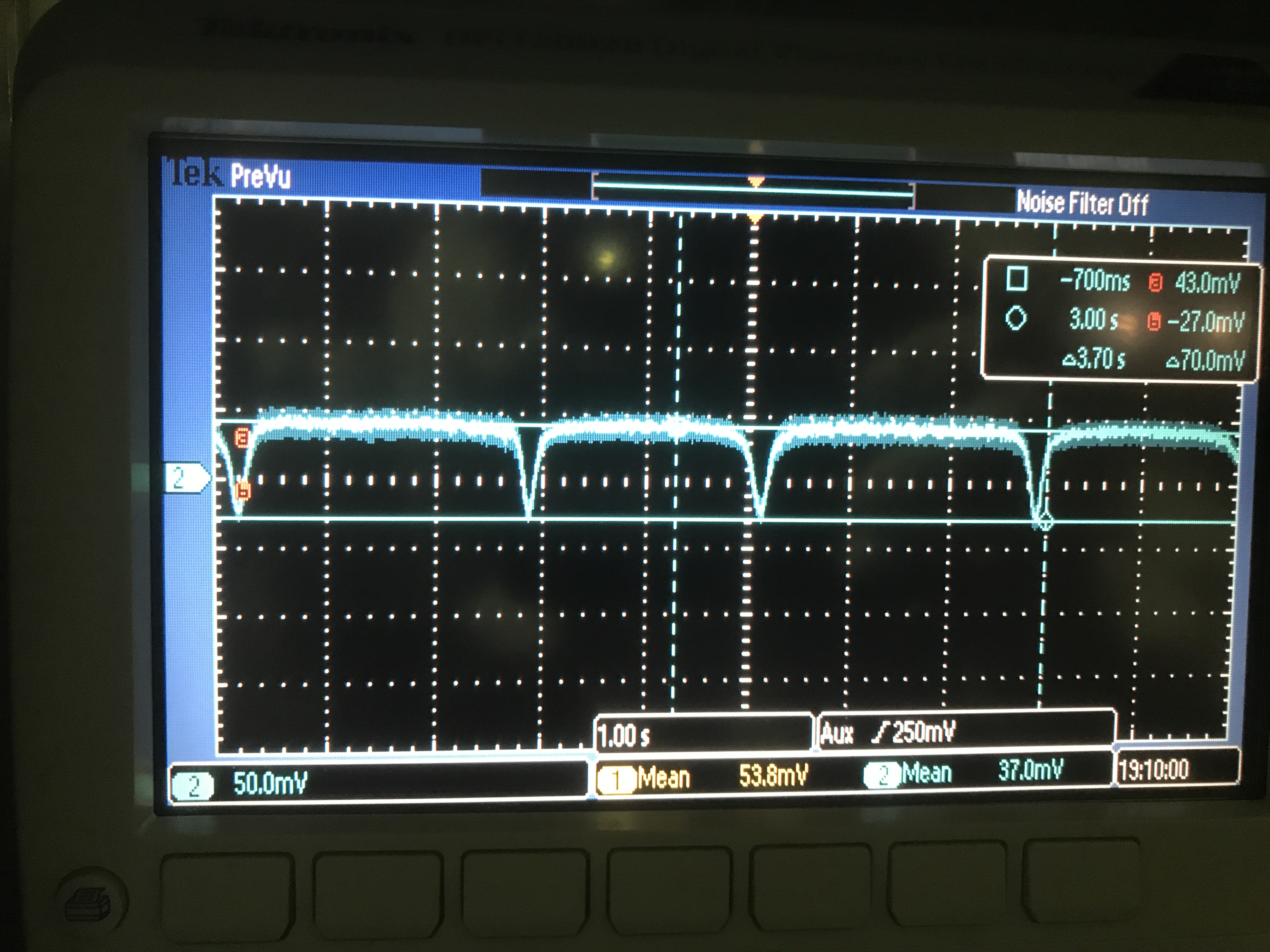Select the 50.0mV vertical scale readout
This screenshot has width=1270, height=952.
coord(270,783)
